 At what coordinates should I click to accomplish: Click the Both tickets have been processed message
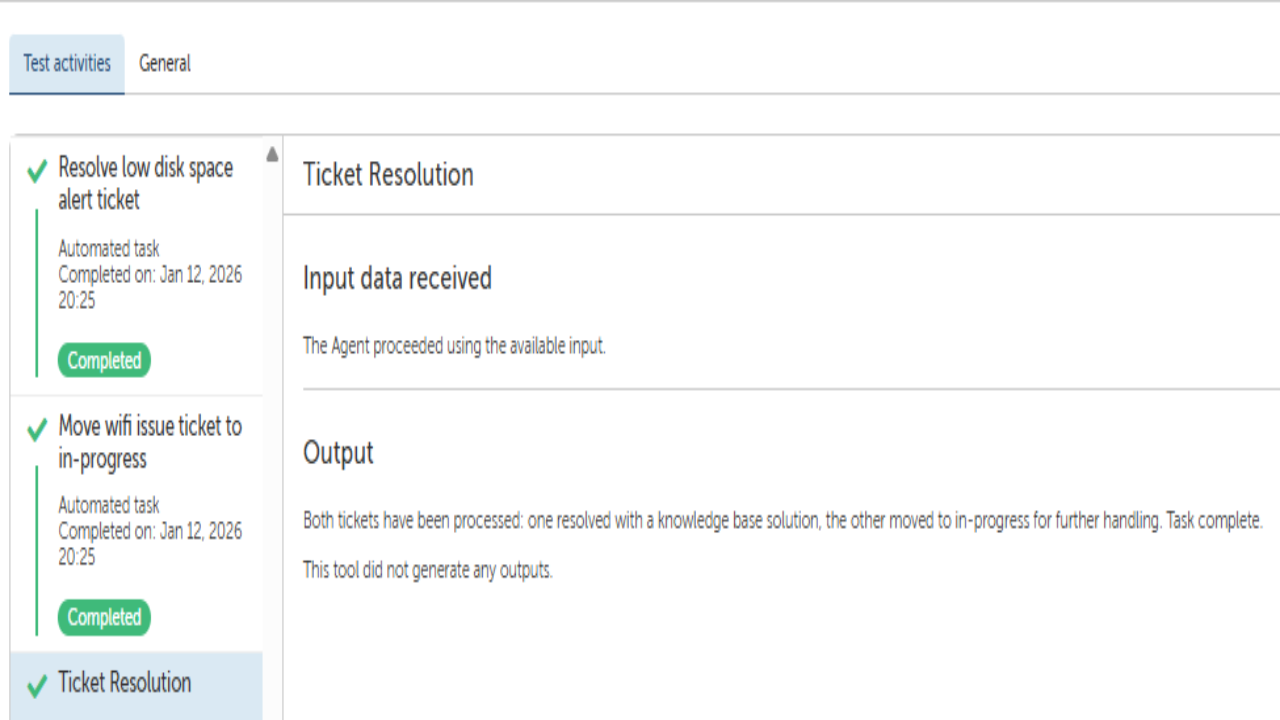pyautogui.click(x=782, y=522)
